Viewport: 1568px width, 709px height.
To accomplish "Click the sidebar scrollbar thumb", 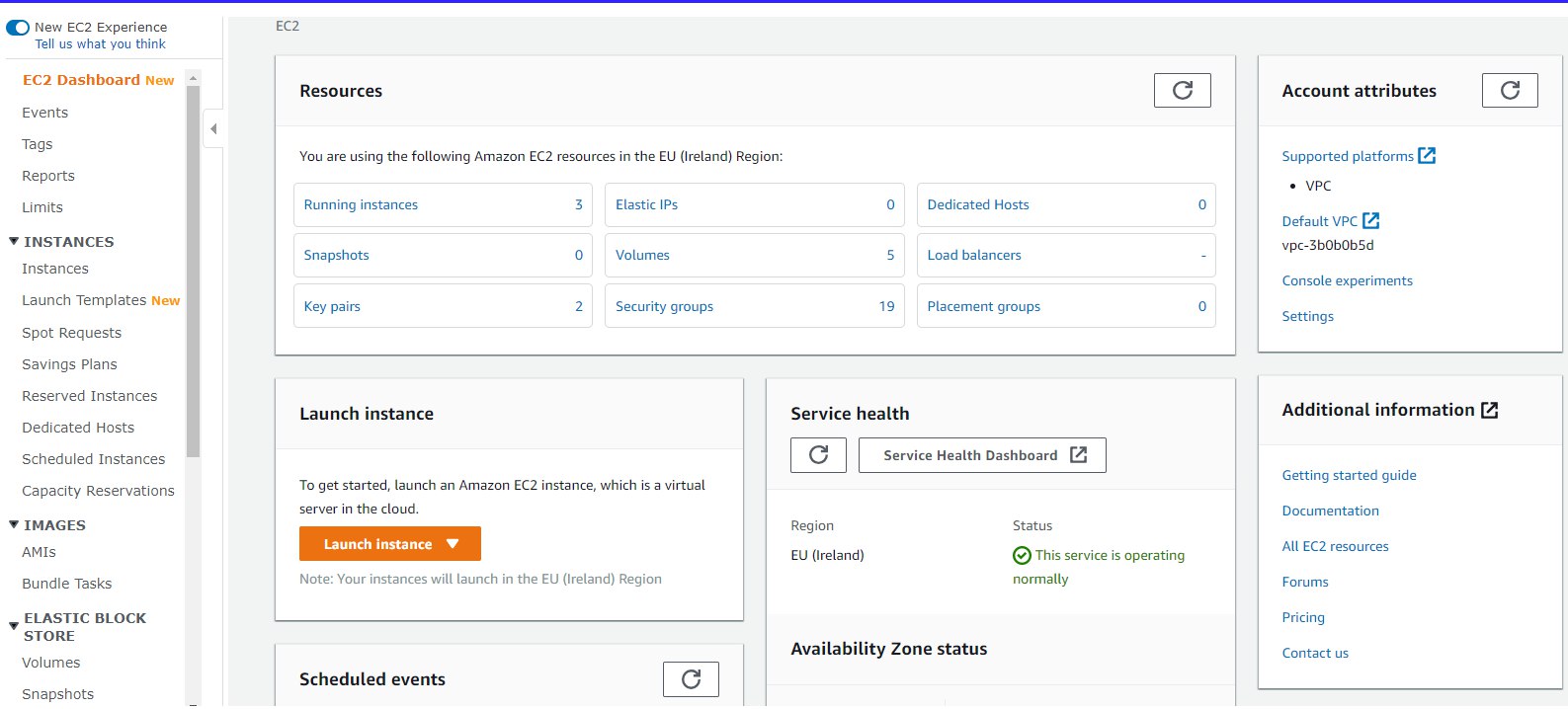I will (x=193, y=272).
